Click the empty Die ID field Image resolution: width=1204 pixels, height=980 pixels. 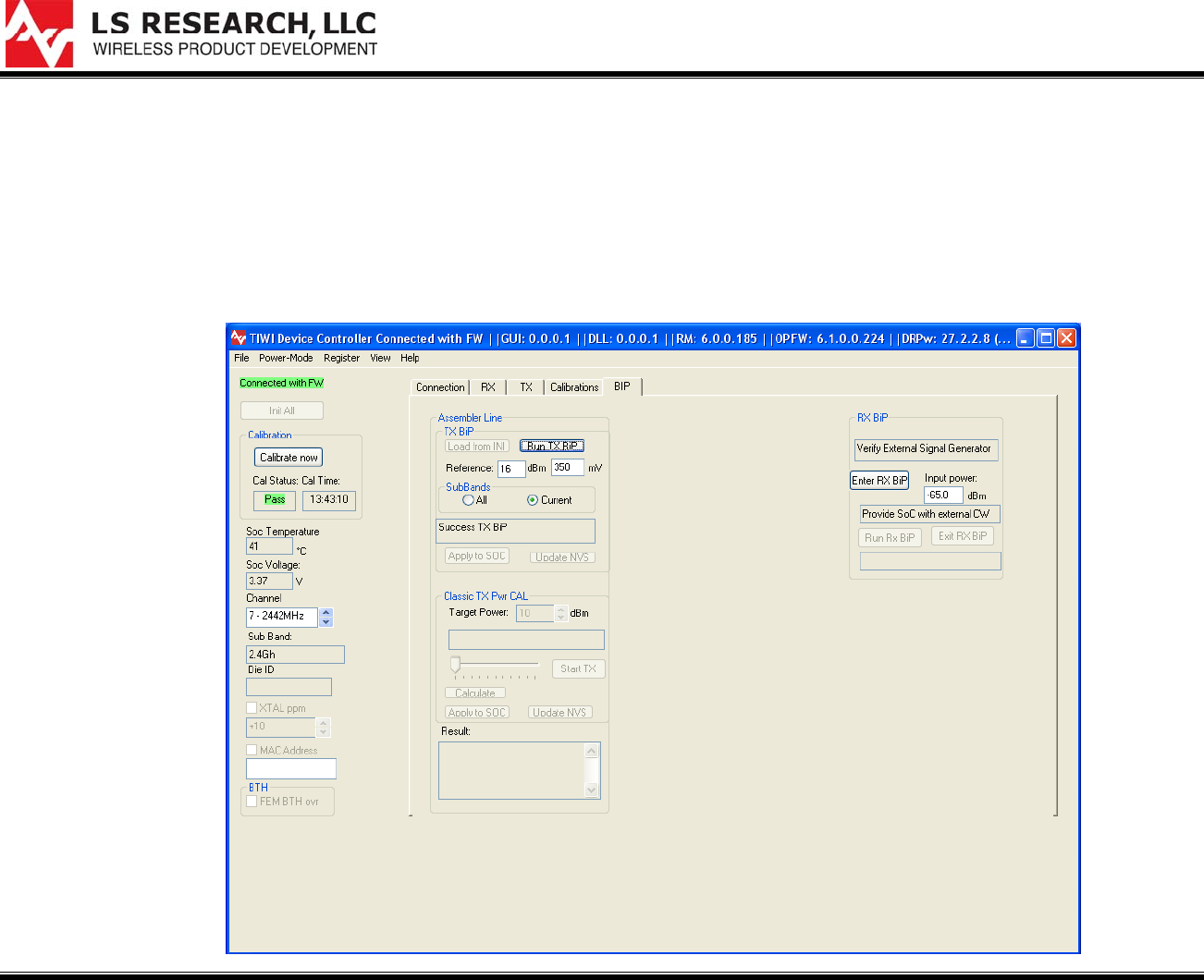click(289, 687)
